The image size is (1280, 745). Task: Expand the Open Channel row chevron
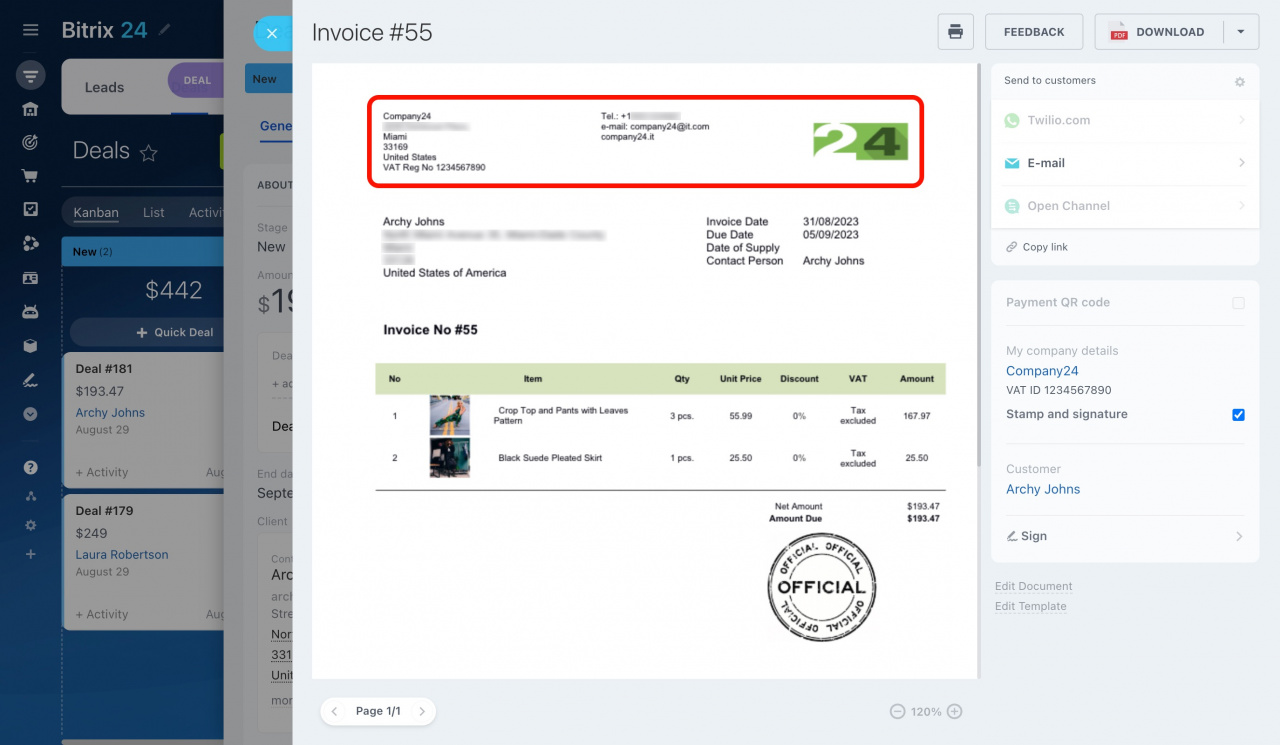point(1242,206)
